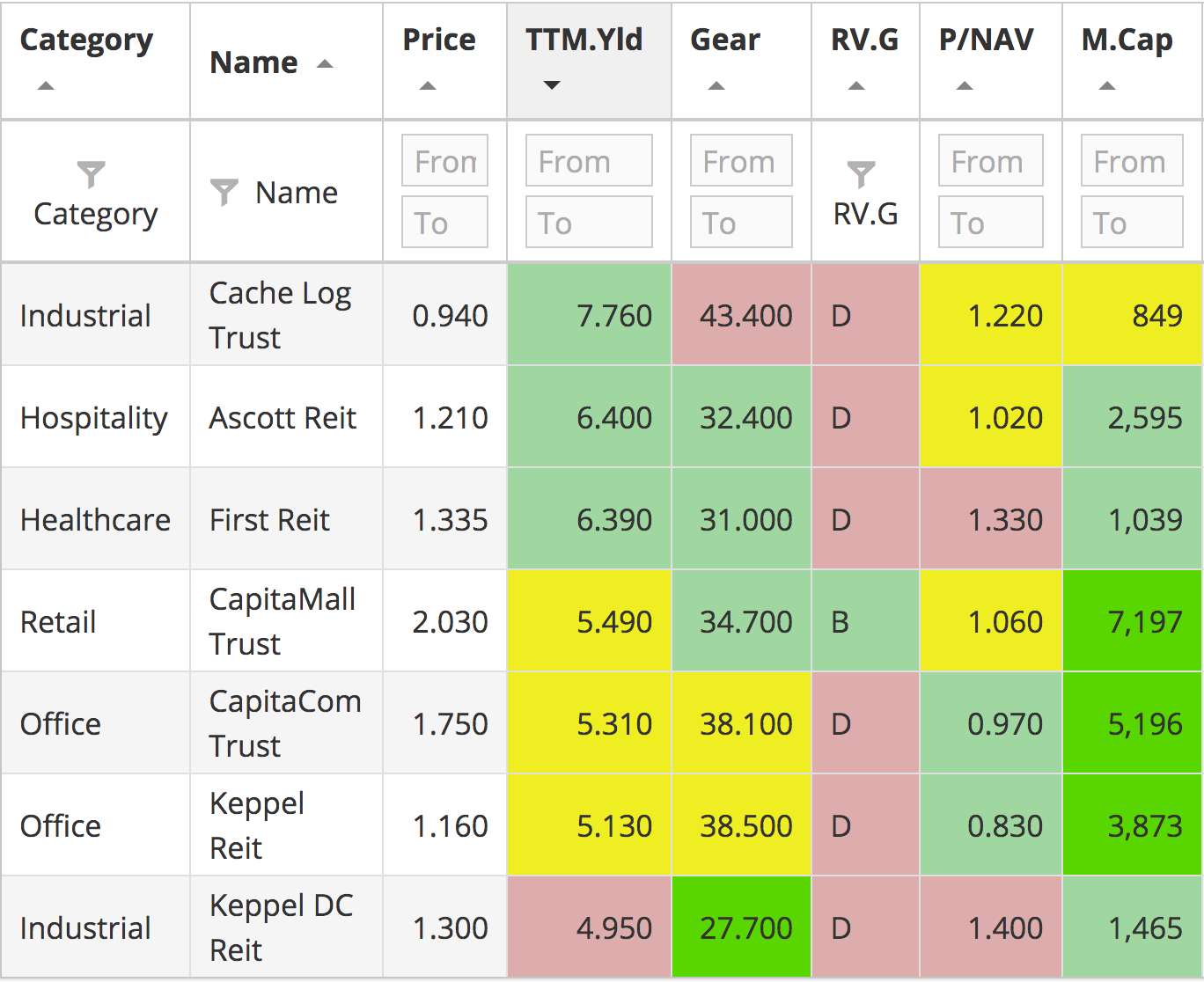Click the TTM.Yld 'To' input field
The height and width of the screenshot is (982, 1204).
[589, 223]
